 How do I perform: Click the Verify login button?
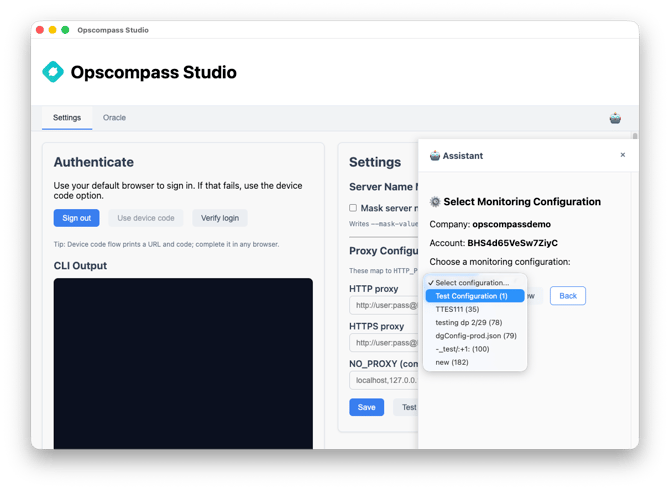pos(219,218)
